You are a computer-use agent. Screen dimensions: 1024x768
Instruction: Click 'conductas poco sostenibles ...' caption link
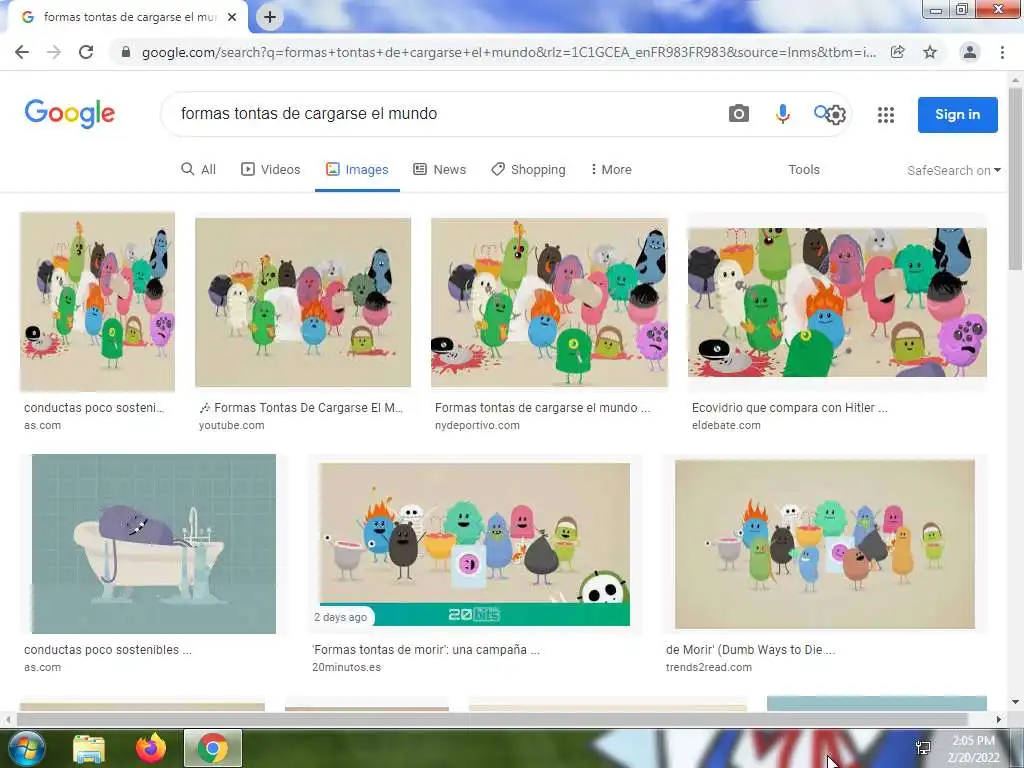tap(108, 650)
